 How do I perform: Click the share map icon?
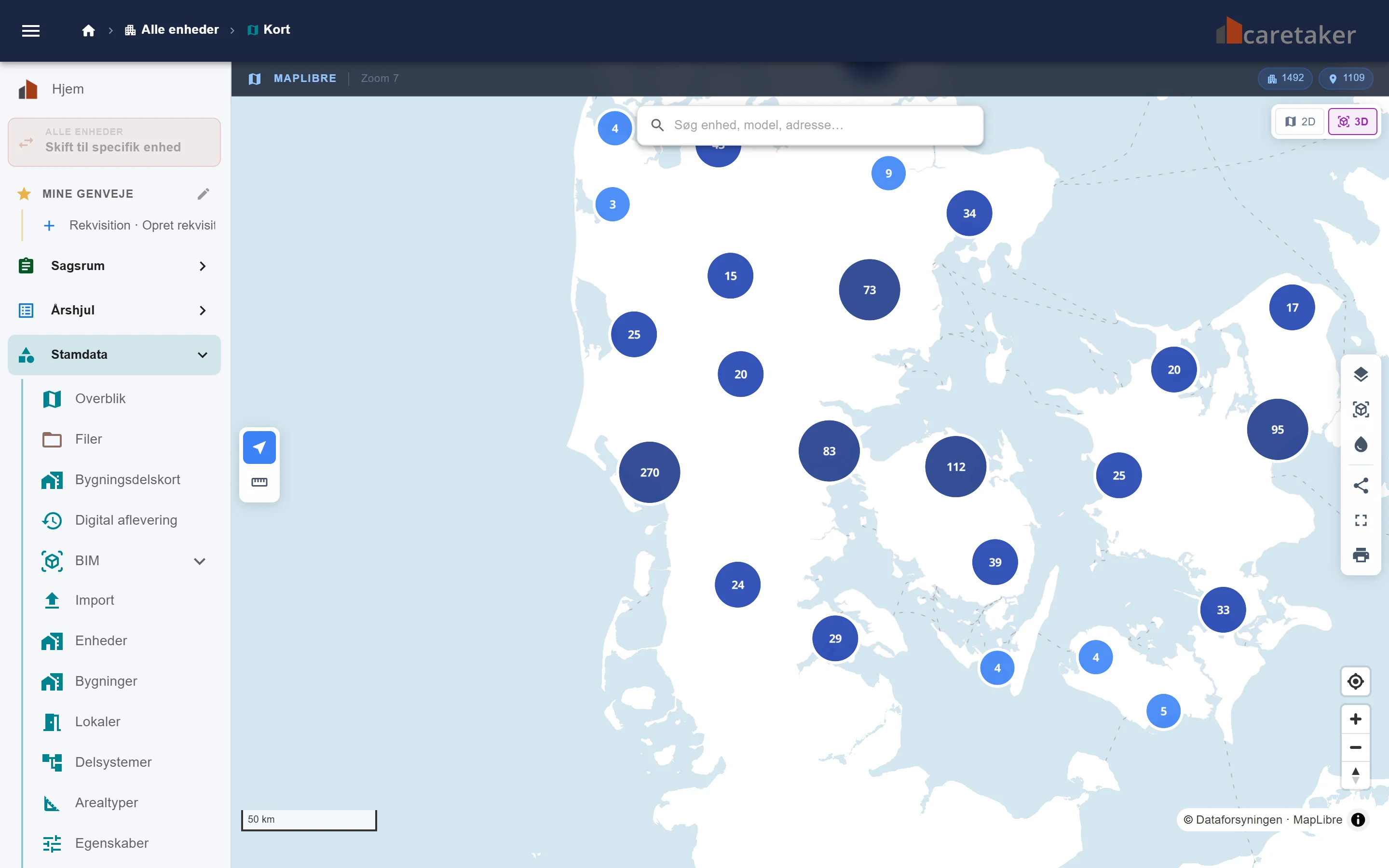click(1360, 486)
